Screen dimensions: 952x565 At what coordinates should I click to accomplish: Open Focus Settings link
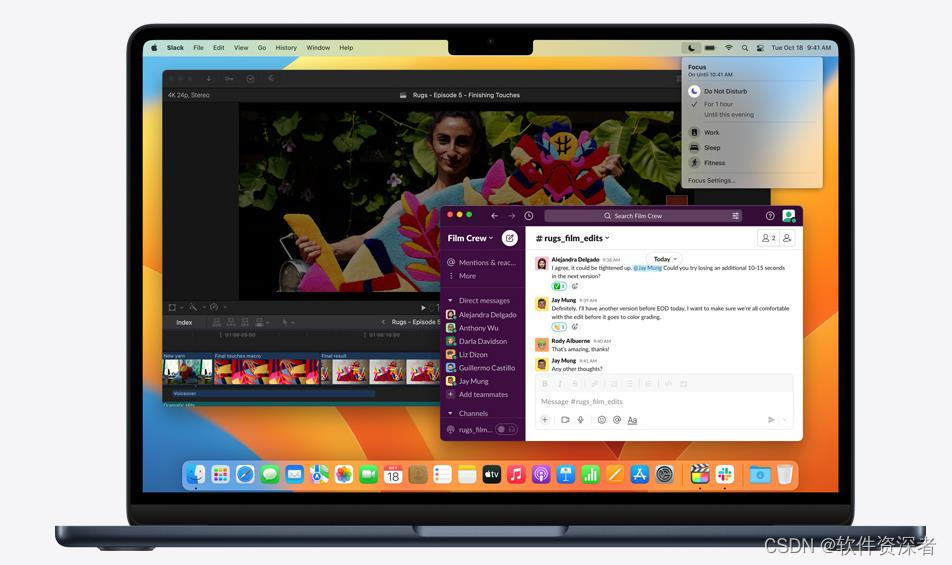(x=711, y=180)
